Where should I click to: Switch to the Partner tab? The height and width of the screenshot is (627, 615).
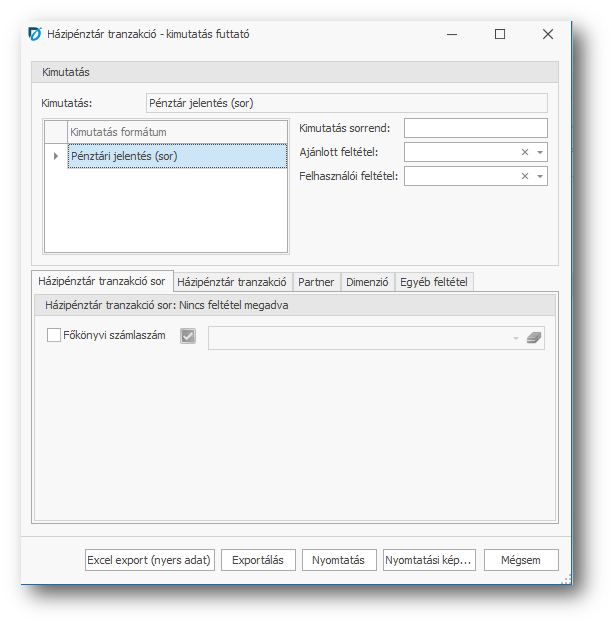coord(316,282)
